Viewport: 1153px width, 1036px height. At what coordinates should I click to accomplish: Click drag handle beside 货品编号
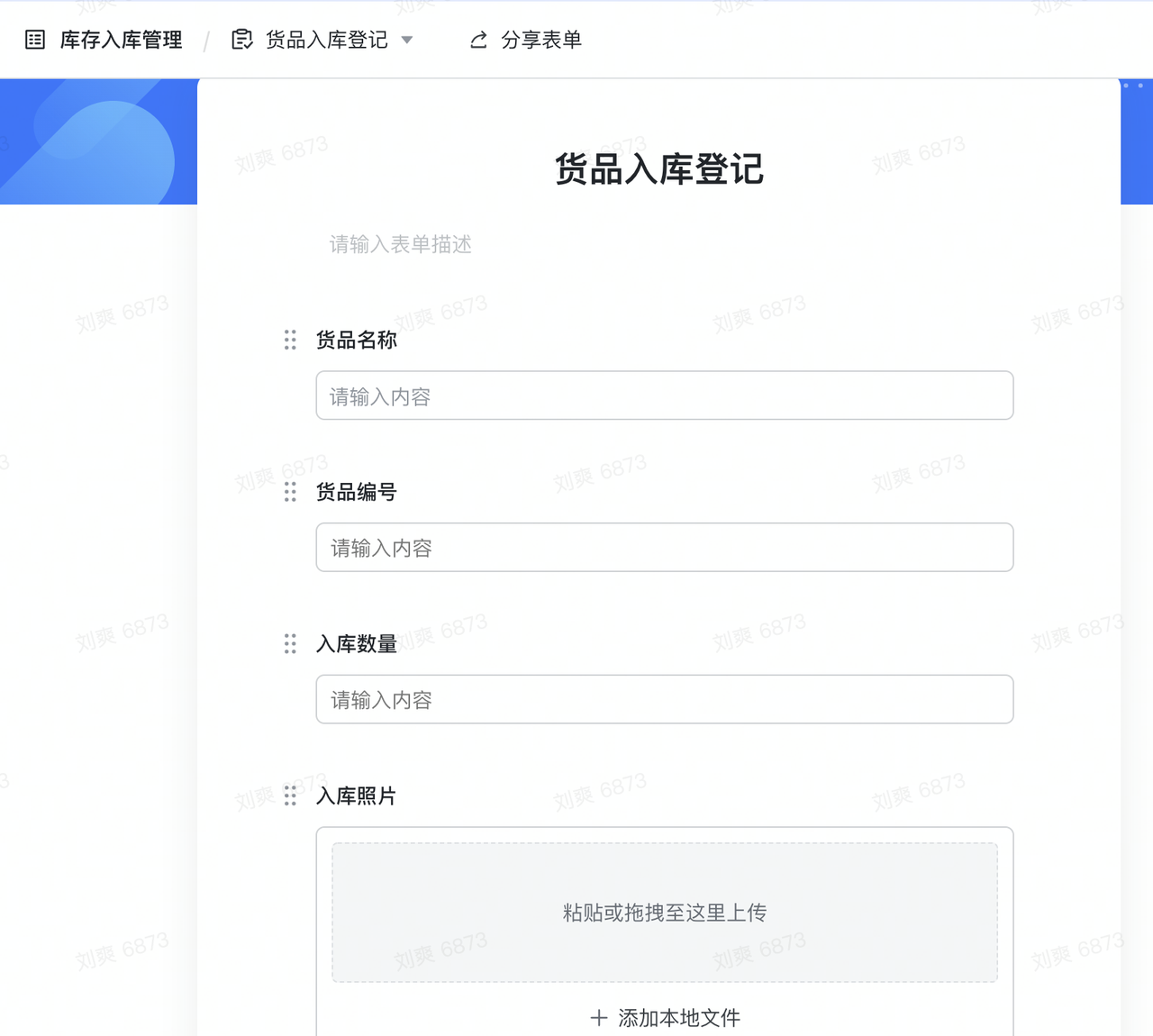[290, 492]
